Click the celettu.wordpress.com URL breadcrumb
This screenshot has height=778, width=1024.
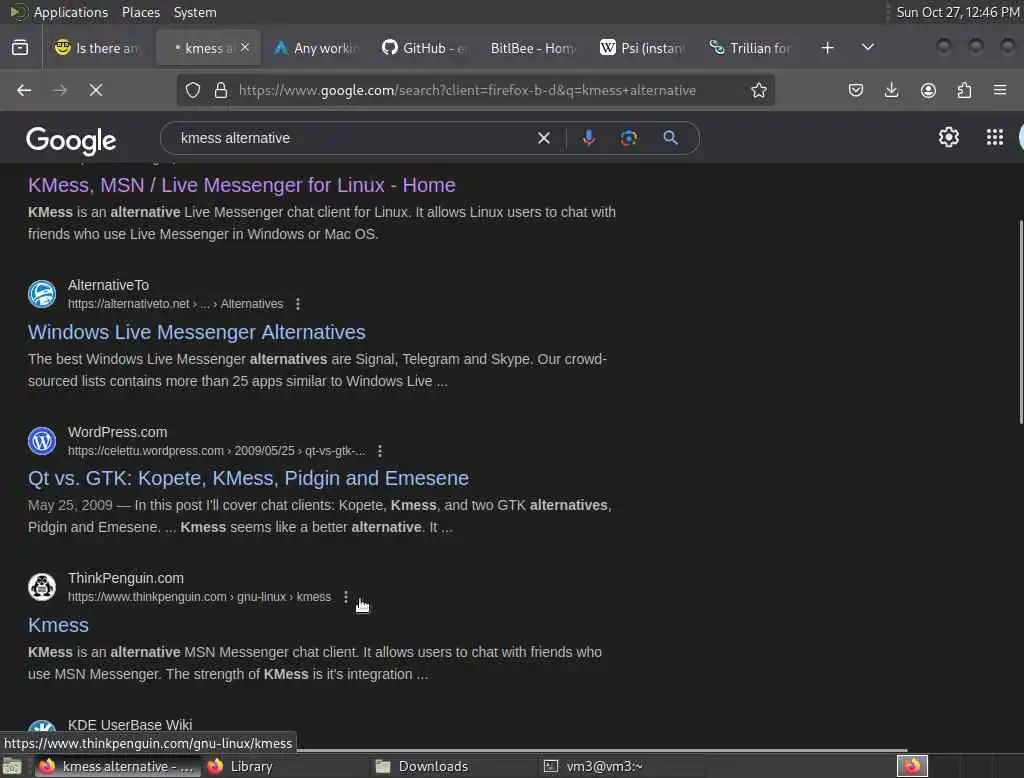pos(217,451)
